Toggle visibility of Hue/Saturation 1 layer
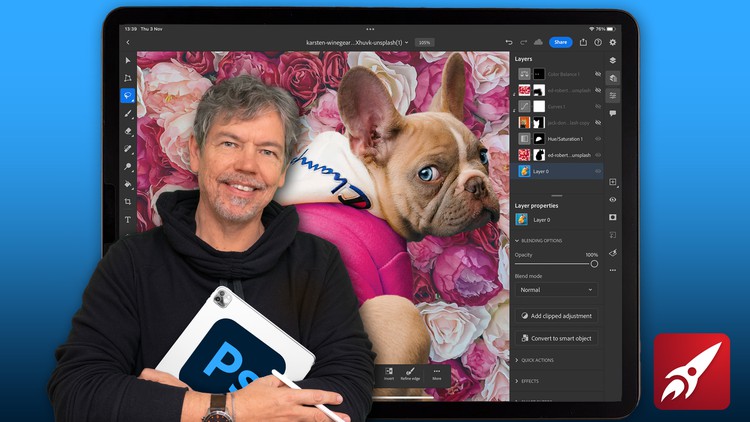Screen dimensions: 750x422 pyautogui.click(x=598, y=139)
